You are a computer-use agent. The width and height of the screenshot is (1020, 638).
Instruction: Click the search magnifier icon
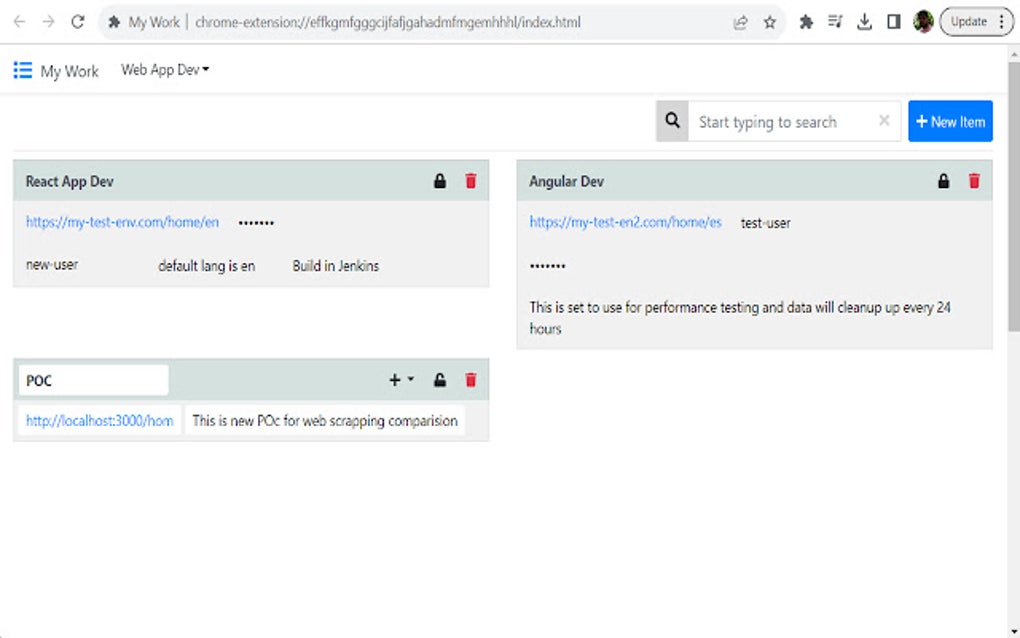(672, 120)
